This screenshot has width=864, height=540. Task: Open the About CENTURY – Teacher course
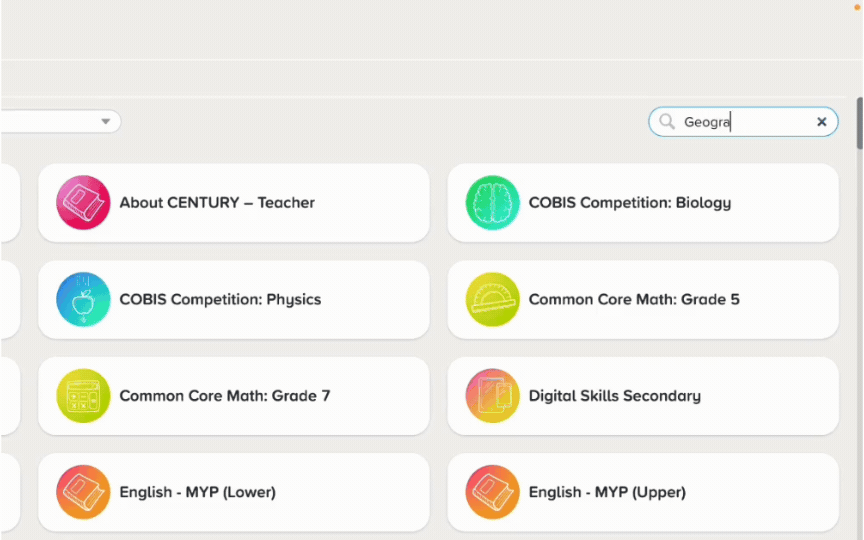pyautogui.click(x=234, y=203)
